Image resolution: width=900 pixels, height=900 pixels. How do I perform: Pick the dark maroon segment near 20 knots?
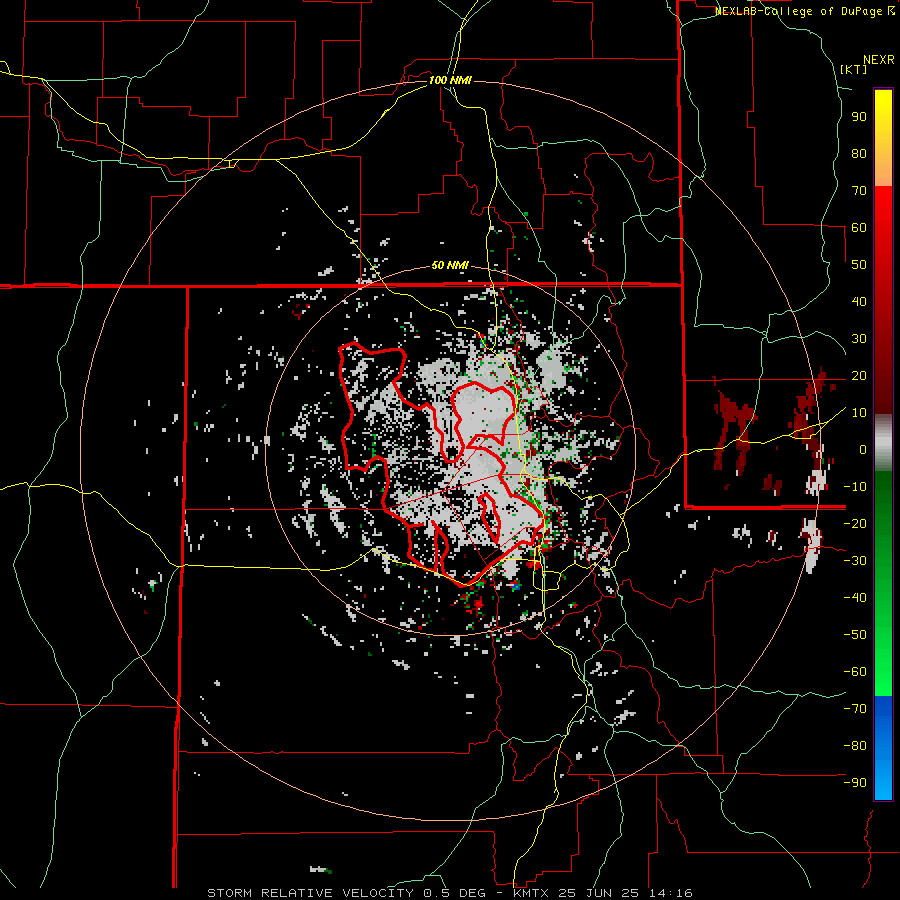tap(883, 376)
